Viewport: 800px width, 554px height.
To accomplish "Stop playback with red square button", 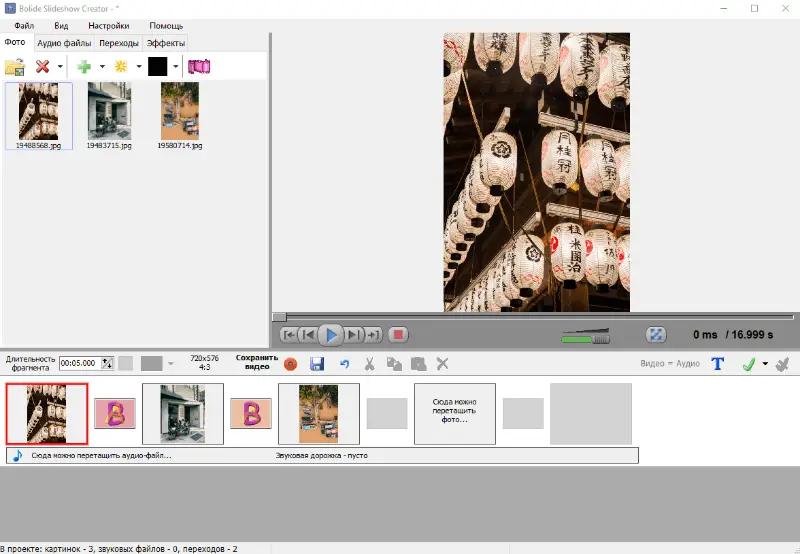I will [x=398, y=335].
